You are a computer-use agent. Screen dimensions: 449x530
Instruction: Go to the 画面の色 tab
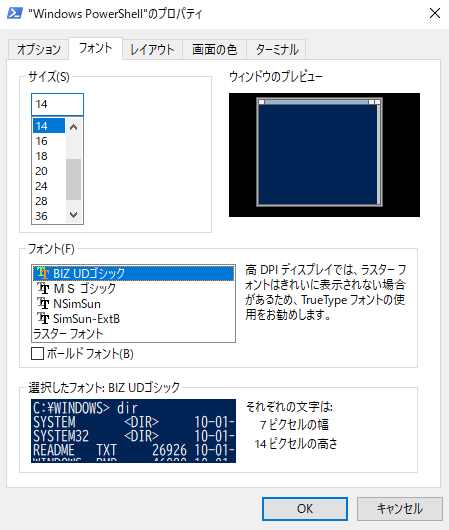[214, 50]
